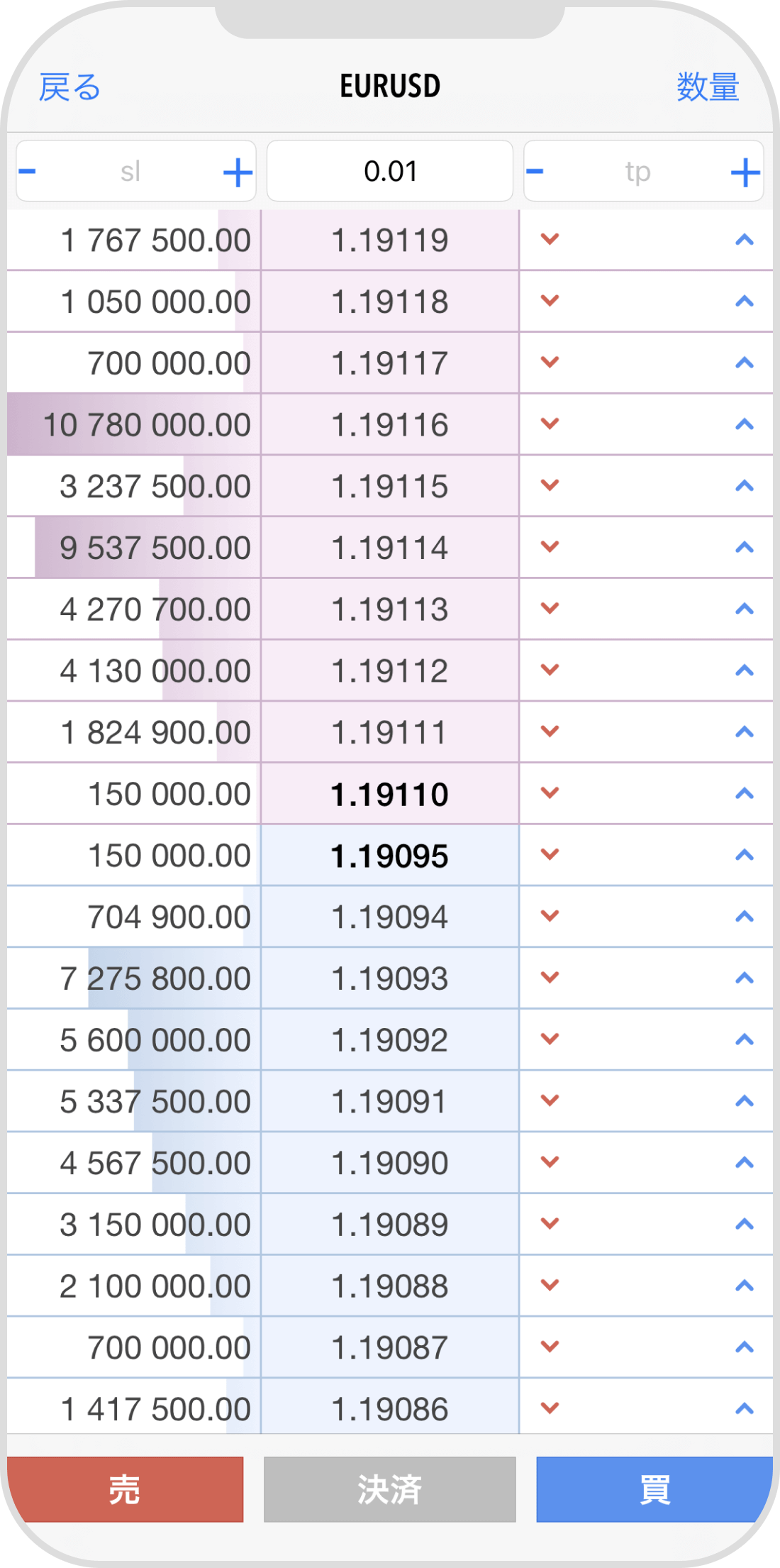Click red down chevron at 1.19093

point(550,978)
